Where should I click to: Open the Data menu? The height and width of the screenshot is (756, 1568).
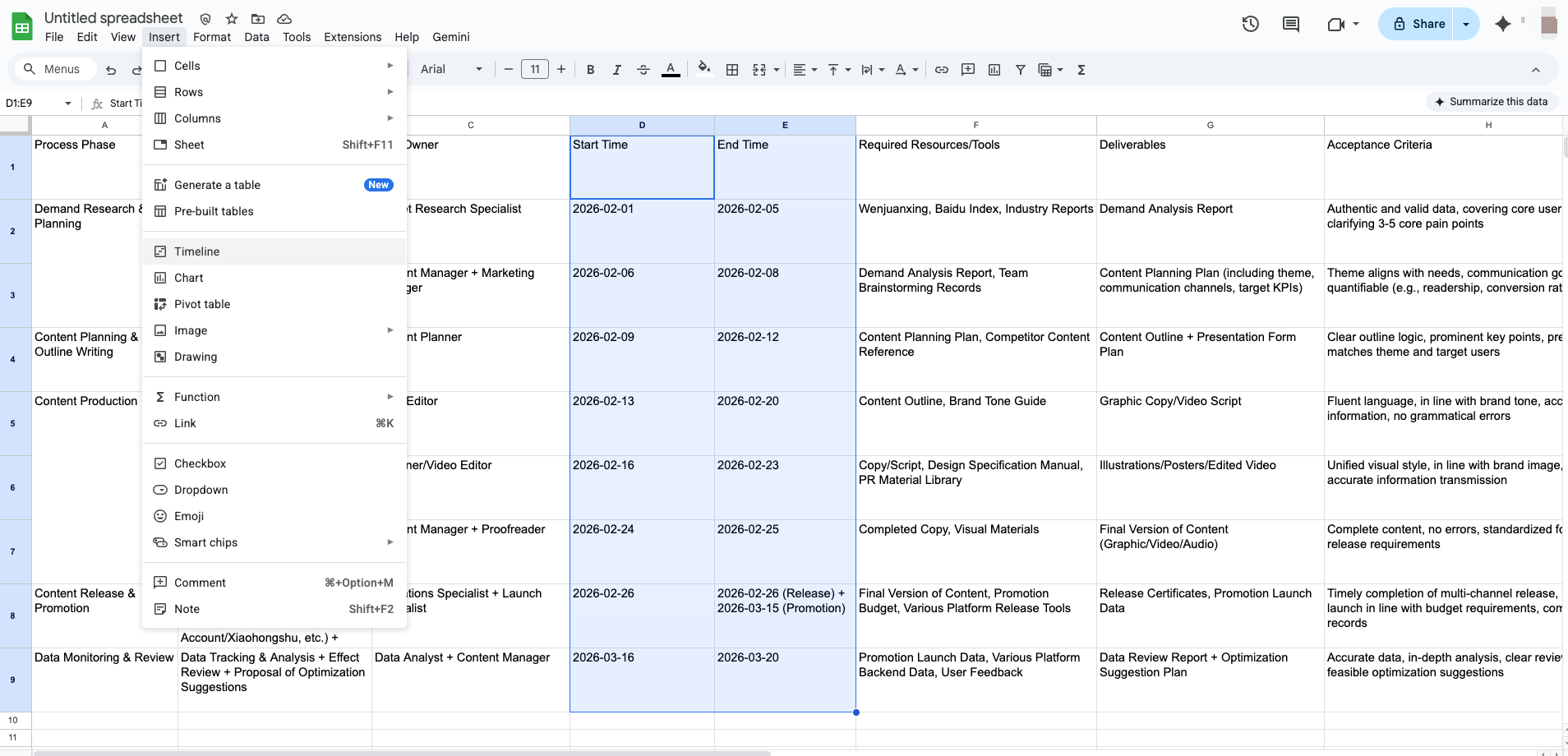pyautogui.click(x=256, y=37)
